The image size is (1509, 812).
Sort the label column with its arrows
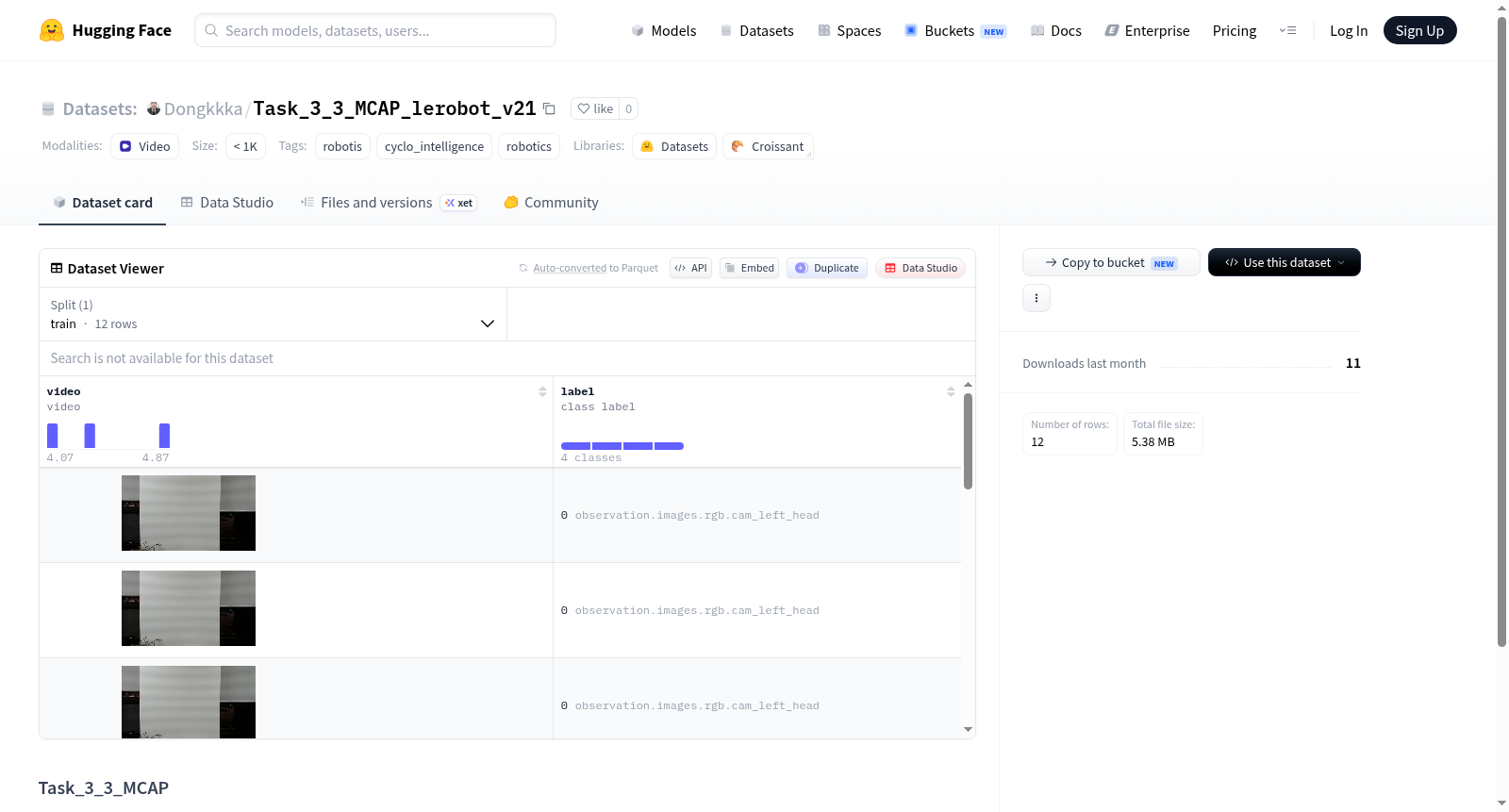951,391
